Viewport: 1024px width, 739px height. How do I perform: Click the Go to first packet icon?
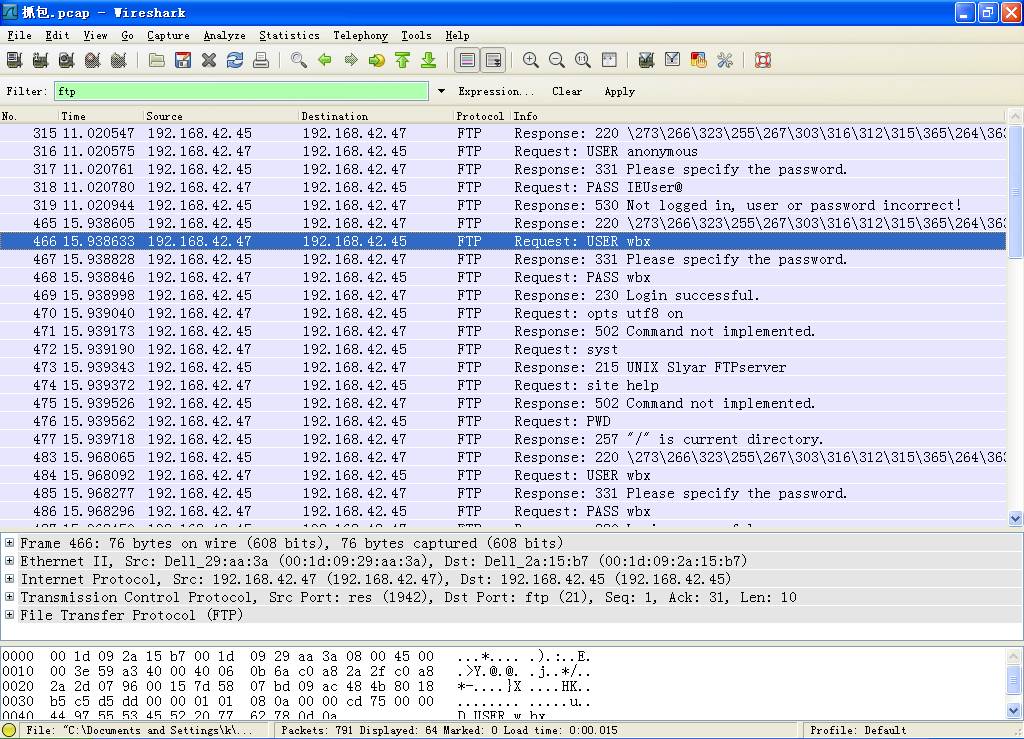[x=403, y=60]
